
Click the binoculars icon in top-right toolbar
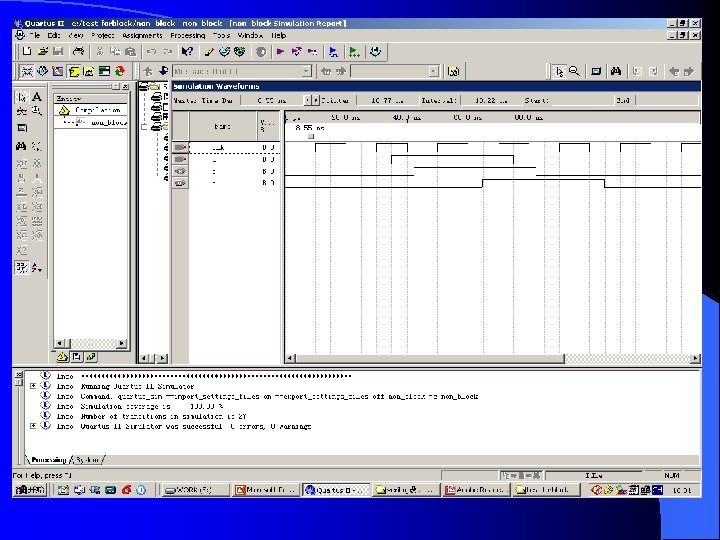coord(616,71)
